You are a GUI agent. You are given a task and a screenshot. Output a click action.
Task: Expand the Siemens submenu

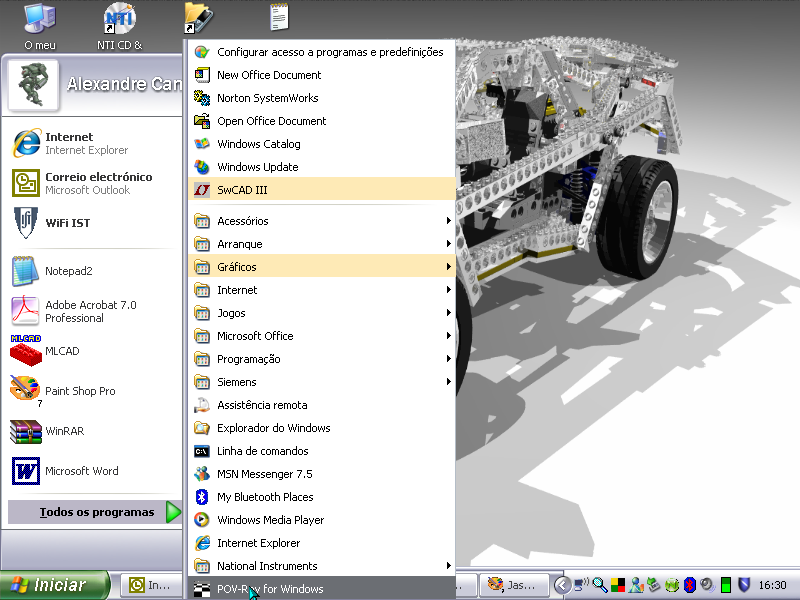click(x=321, y=382)
